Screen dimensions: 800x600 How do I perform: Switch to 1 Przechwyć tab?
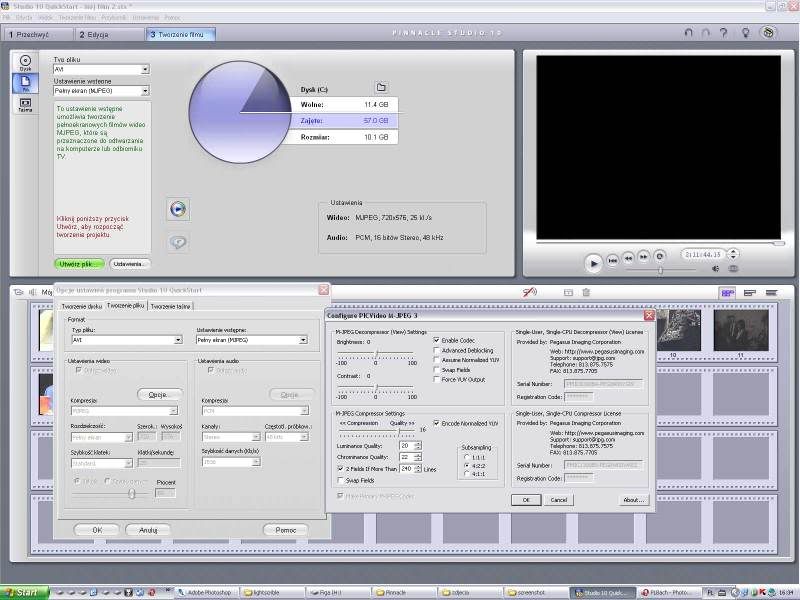click(37, 35)
